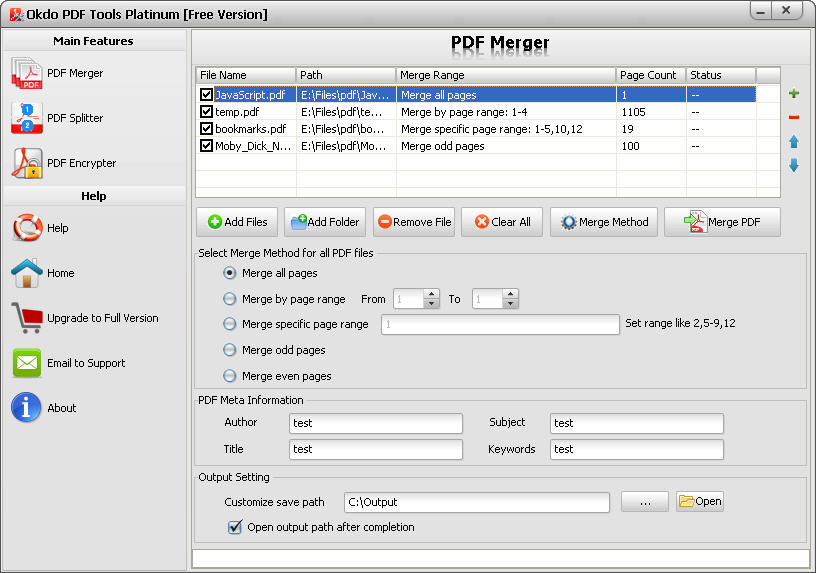The height and width of the screenshot is (573, 816).
Task: Select Merge specific page range option
Action: click(x=229, y=324)
